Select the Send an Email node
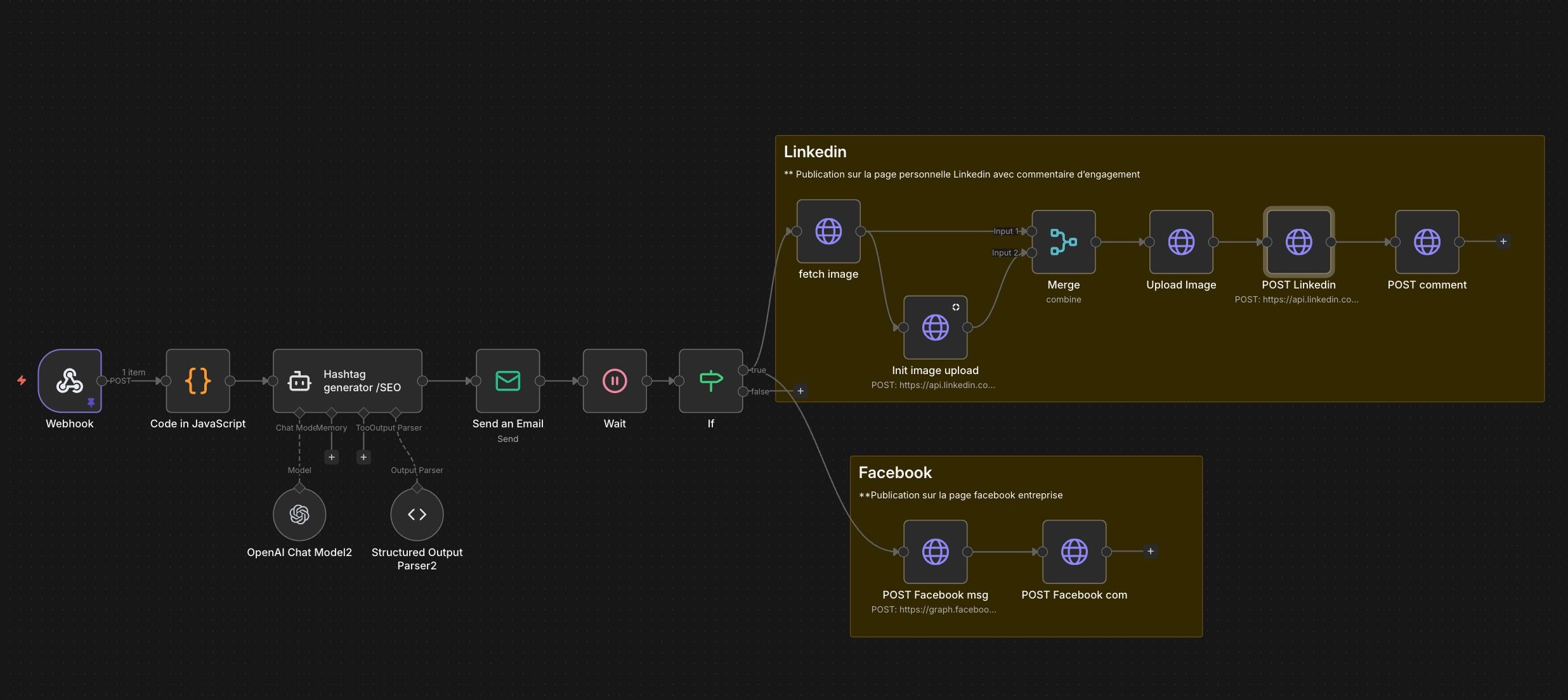Image resolution: width=1568 pixels, height=700 pixels. (x=507, y=380)
